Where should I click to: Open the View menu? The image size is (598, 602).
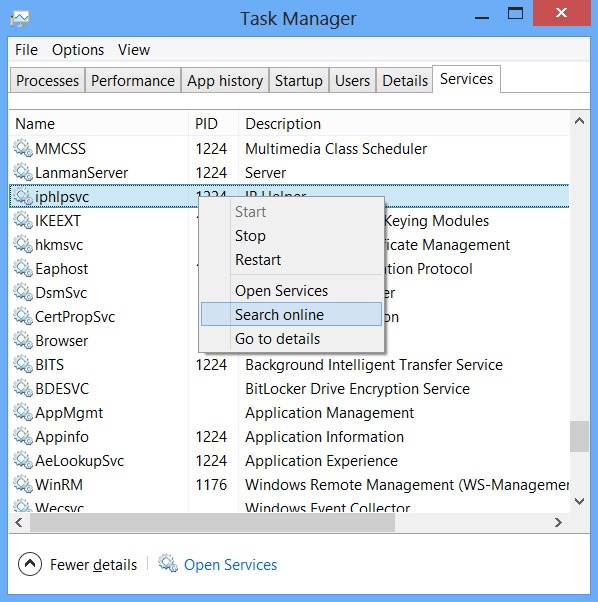click(x=134, y=50)
